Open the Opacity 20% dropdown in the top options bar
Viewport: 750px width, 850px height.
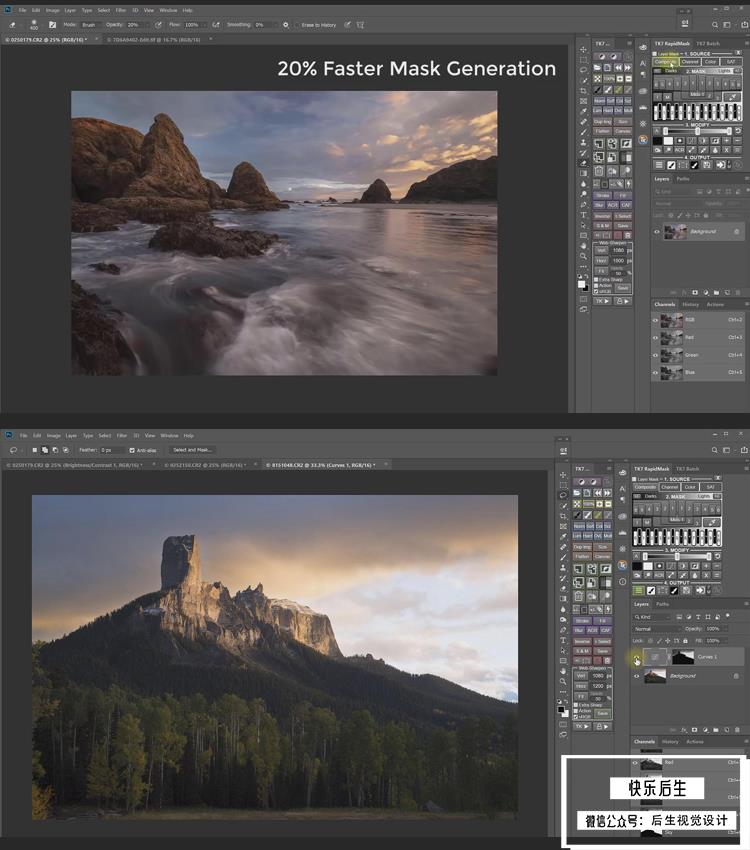tap(138, 25)
